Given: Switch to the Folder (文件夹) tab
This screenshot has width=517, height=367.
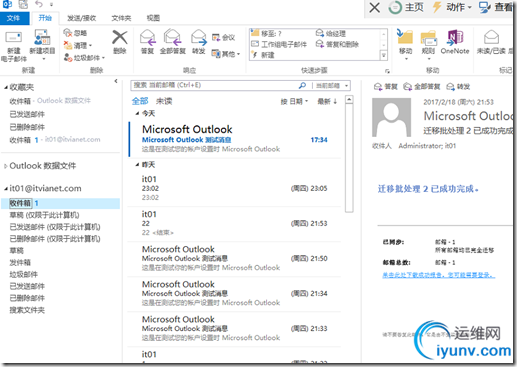Looking at the screenshot, I should (121, 18).
